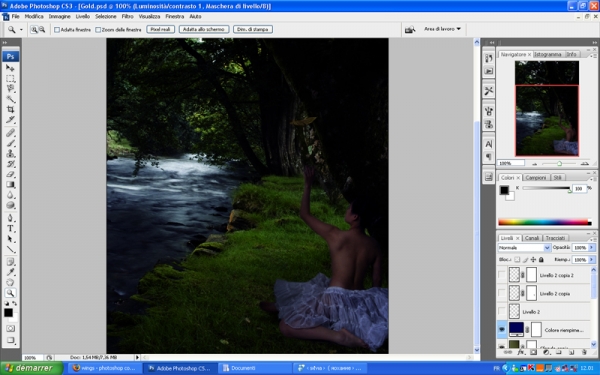The width and height of the screenshot is (600, 375).
Task: Add a layer style (fx)
Action: 520,352
